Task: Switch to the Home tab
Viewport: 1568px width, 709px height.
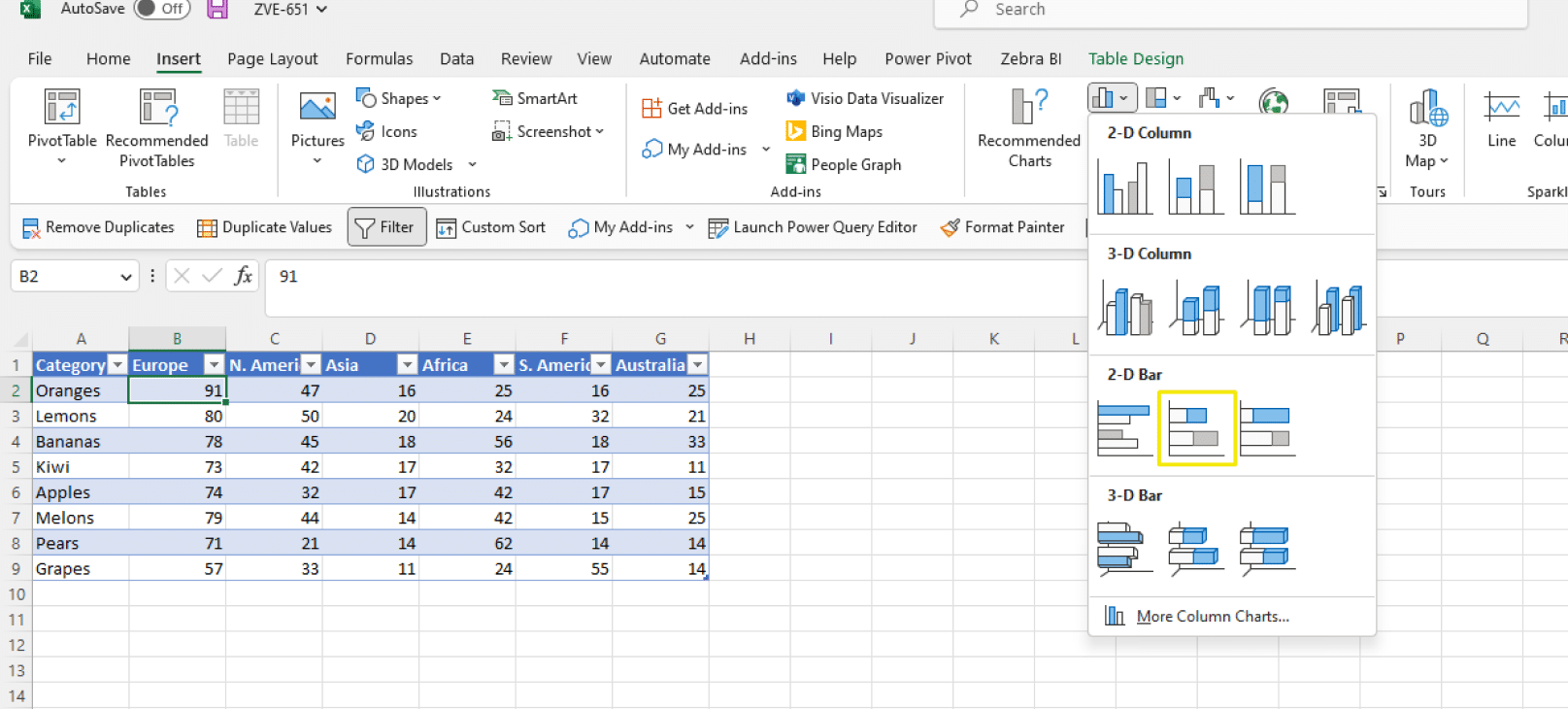Action: (109, 59)
